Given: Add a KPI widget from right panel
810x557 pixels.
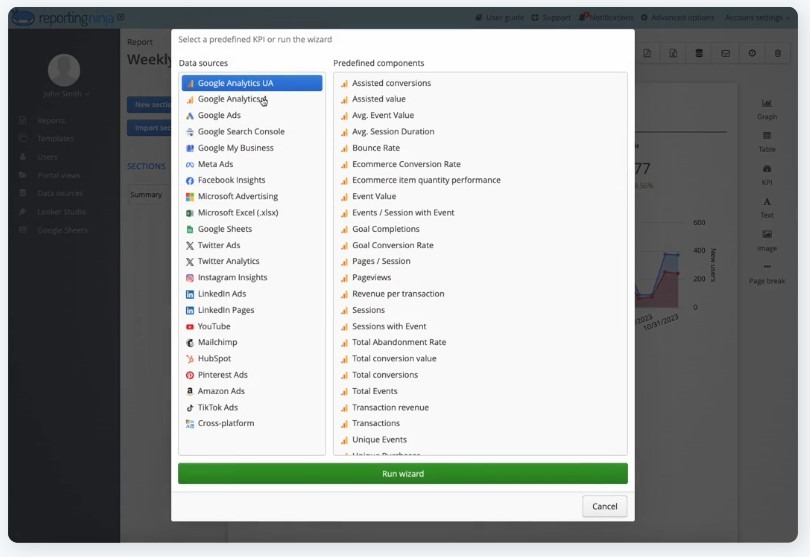Looking at the screenshot, I should click(767, 175).
